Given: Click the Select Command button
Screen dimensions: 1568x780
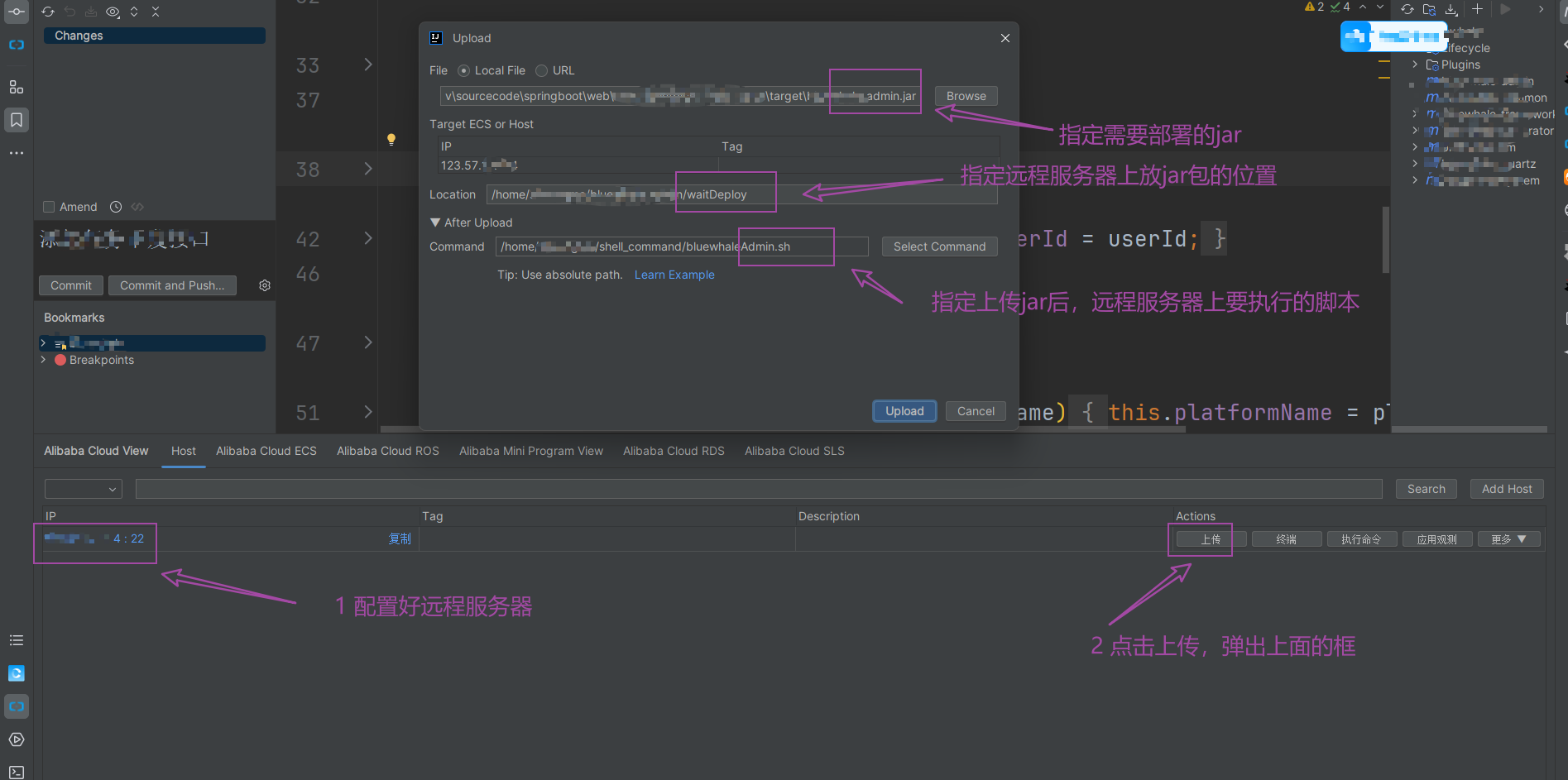Looking at the screenshot, I should click(x=939, y=246).
